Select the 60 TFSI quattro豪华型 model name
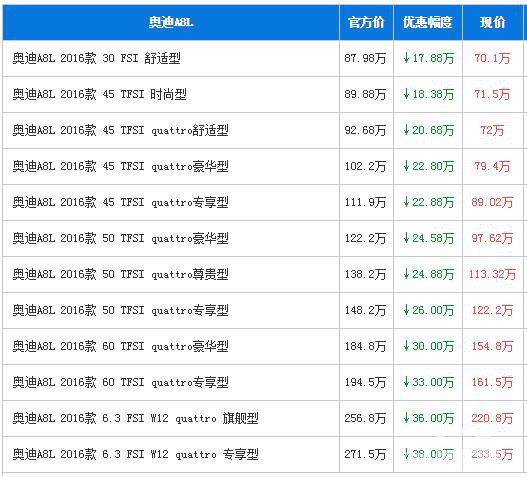The image size is (527, 477). pos(121,346)
